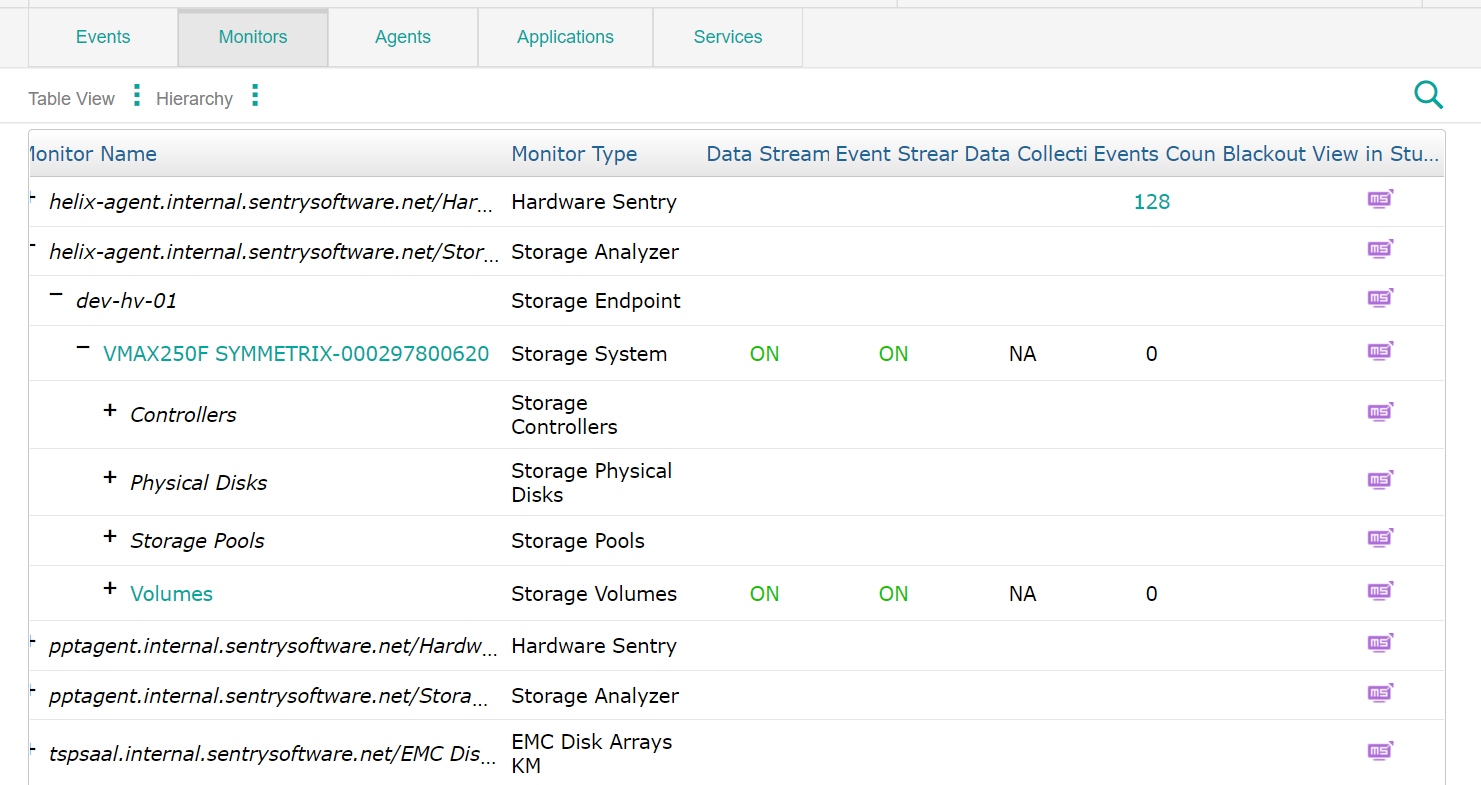Collapse the dev-hv-01 node
Screen dimensions: 1481x785
tap(57, 296)
